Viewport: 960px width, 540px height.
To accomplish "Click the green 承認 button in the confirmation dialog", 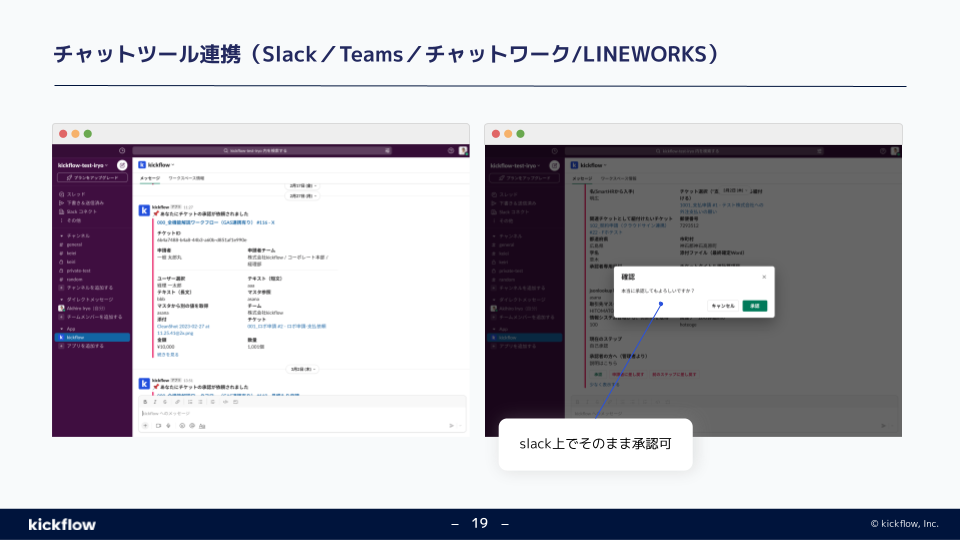I will point(755,305).
